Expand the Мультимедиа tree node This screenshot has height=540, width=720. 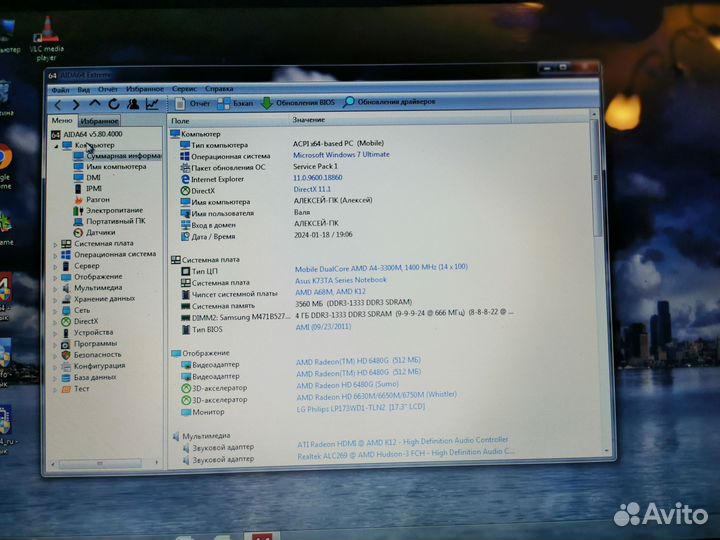point(56,289)
